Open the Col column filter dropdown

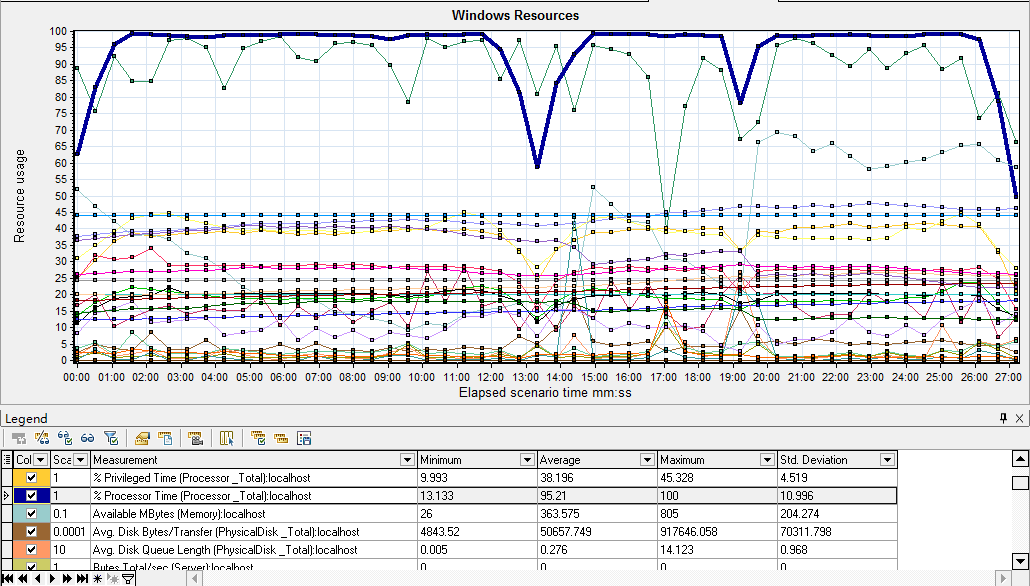click(x=41, y=460)
